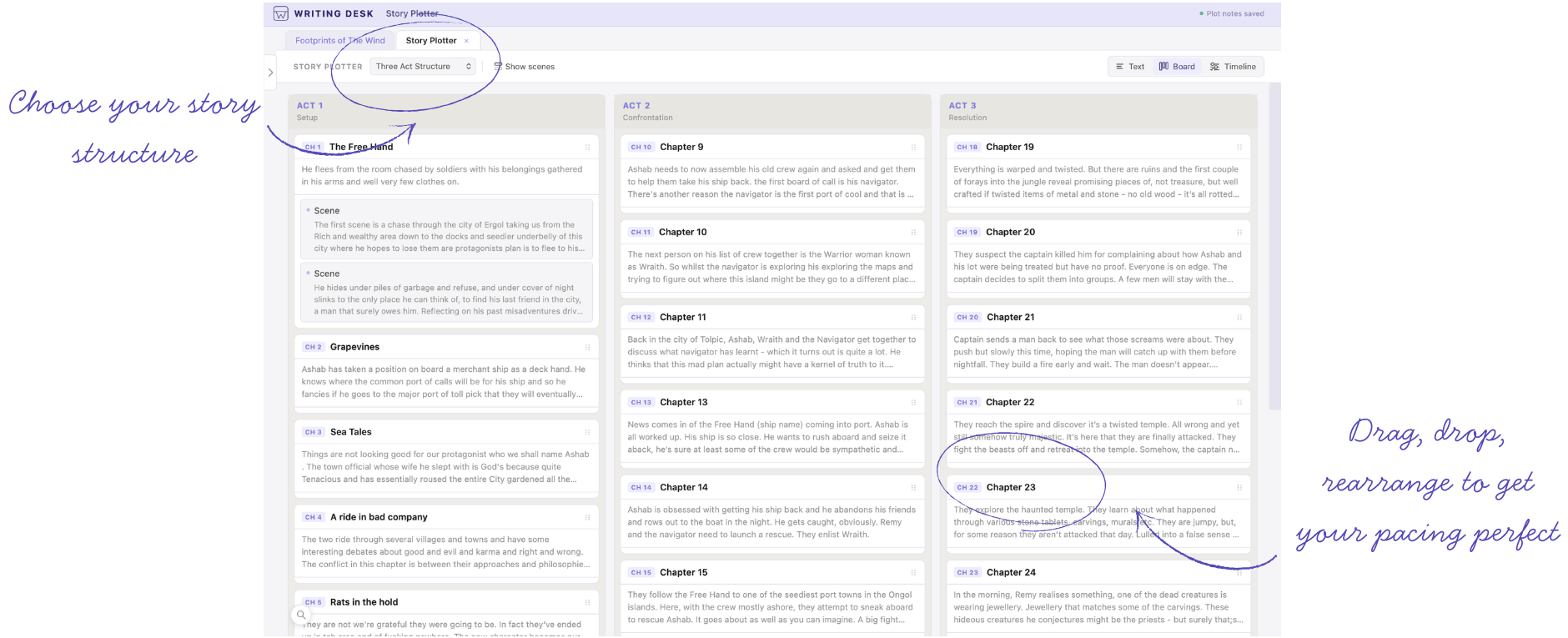This screenshot has height=638, width=1568.
Task: Click the drag handle on Chapter 23 card
Action: coord(1239,487)
